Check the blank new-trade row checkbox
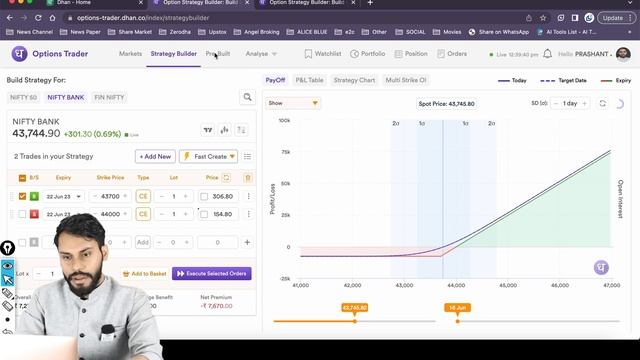Image resolution: width=640 pixels, height=360 pixels. coord(22,242)
